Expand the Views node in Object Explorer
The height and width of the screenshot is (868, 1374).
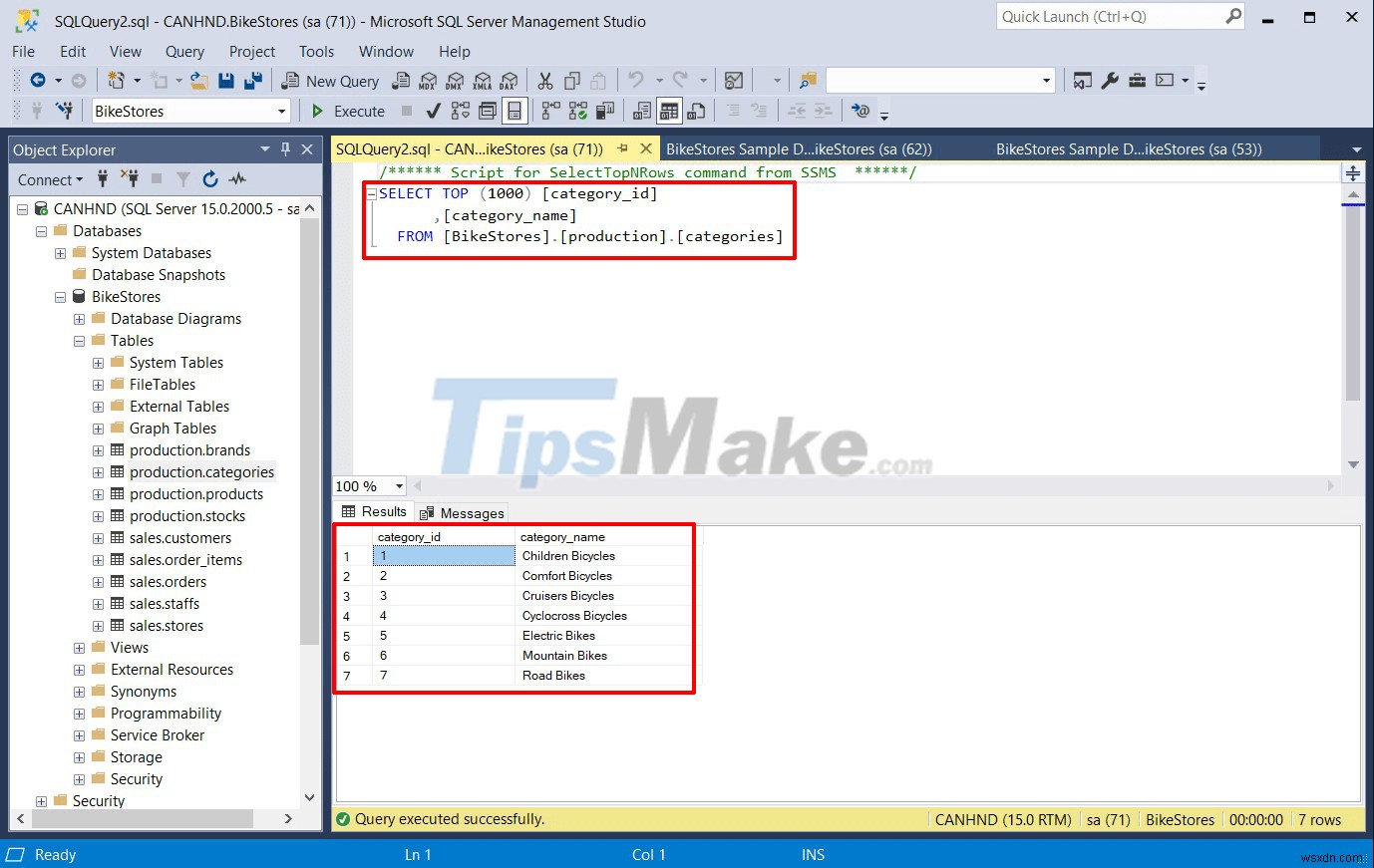pos(79,647)
